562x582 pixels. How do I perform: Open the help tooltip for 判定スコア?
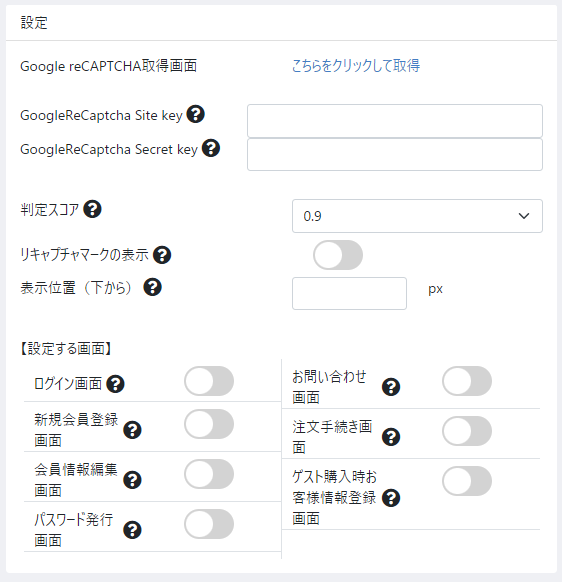92,209
